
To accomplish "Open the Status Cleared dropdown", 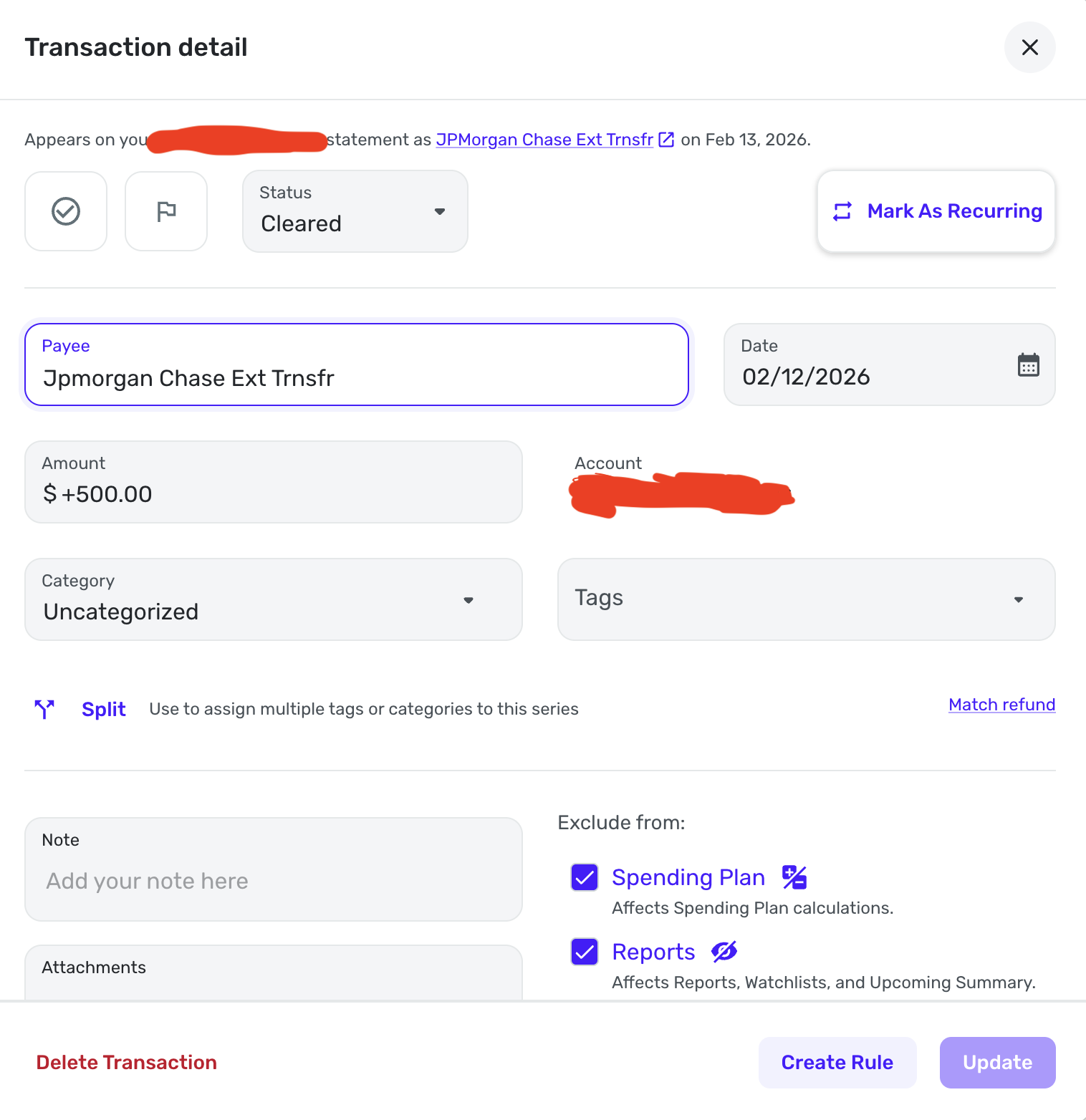I will (x=355, y=211).
